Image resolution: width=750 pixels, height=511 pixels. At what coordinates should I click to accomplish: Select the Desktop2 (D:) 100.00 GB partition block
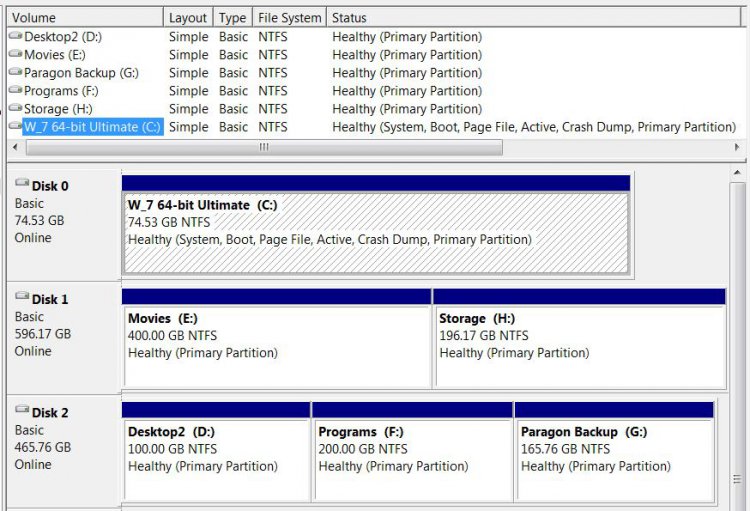coord(216,452)
